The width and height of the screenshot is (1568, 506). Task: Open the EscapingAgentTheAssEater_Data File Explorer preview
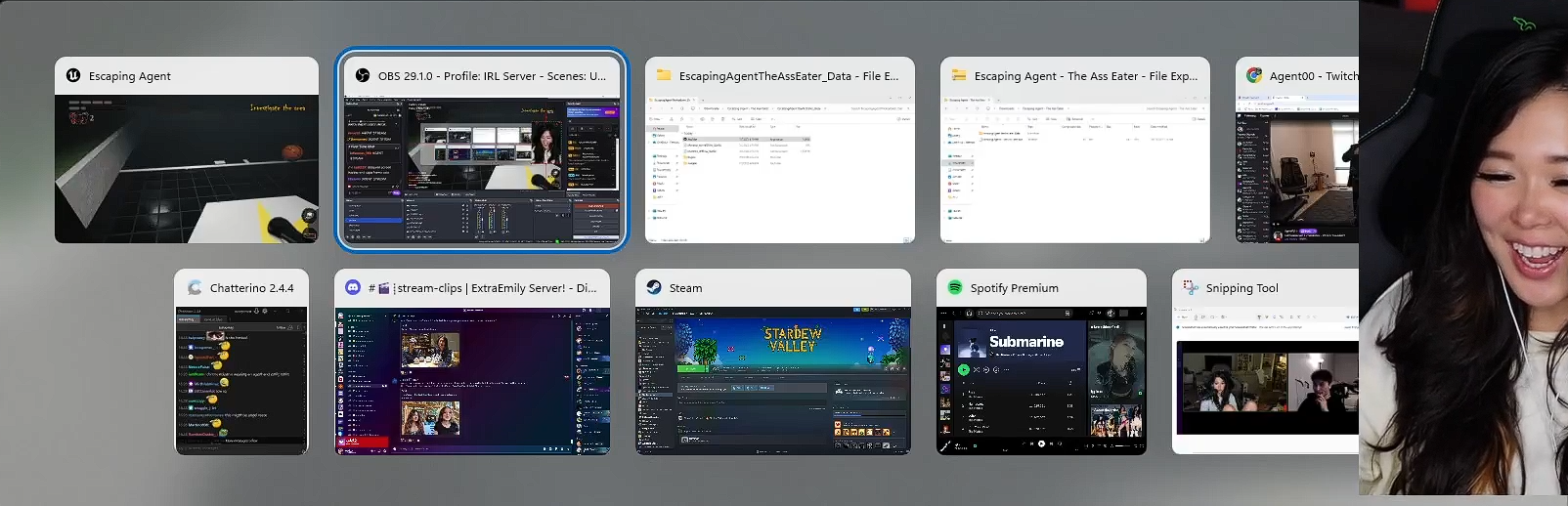(780, 169)
